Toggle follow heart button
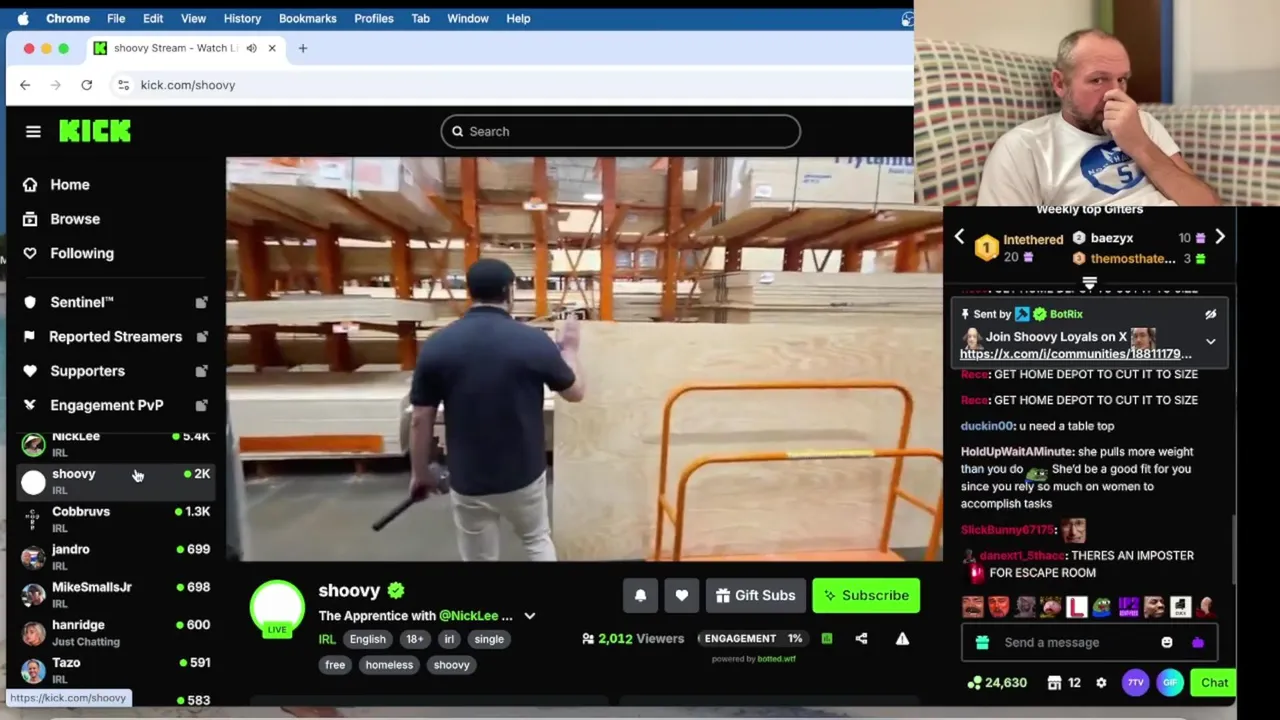Screen dimensions: 1280x720 pyautogui.click(x=681, y=595)
